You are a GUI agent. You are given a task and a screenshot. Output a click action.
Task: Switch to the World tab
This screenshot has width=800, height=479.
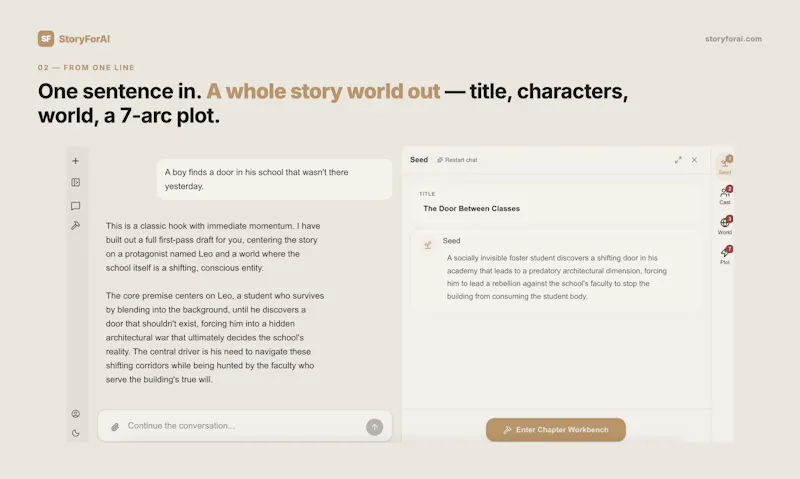pyautogui.click(x=725, y=225)
